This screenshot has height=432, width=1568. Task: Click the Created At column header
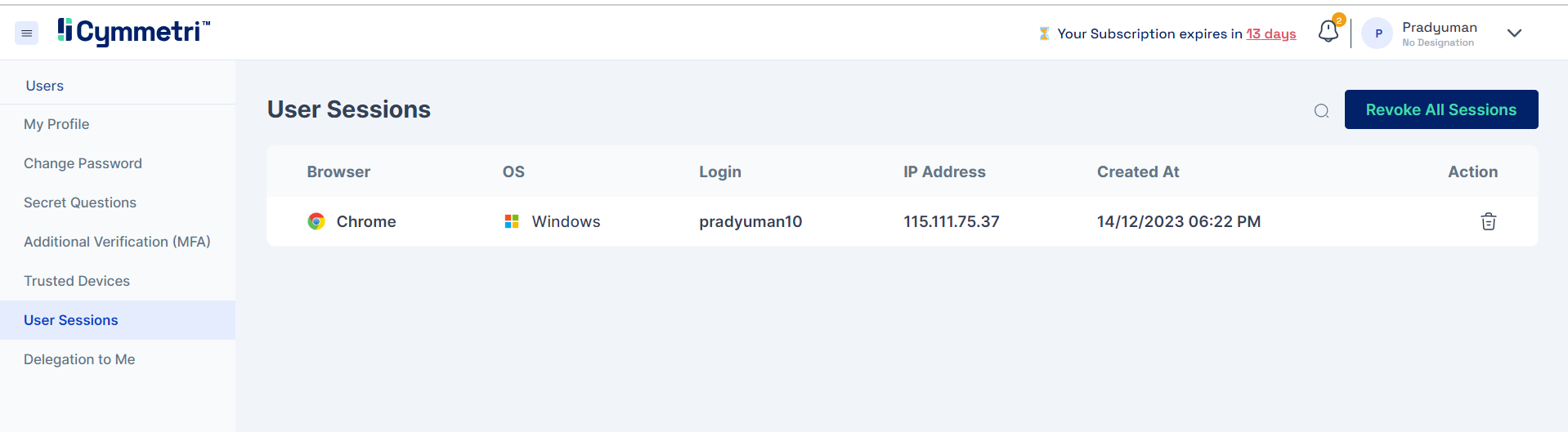pos(1137,171)
